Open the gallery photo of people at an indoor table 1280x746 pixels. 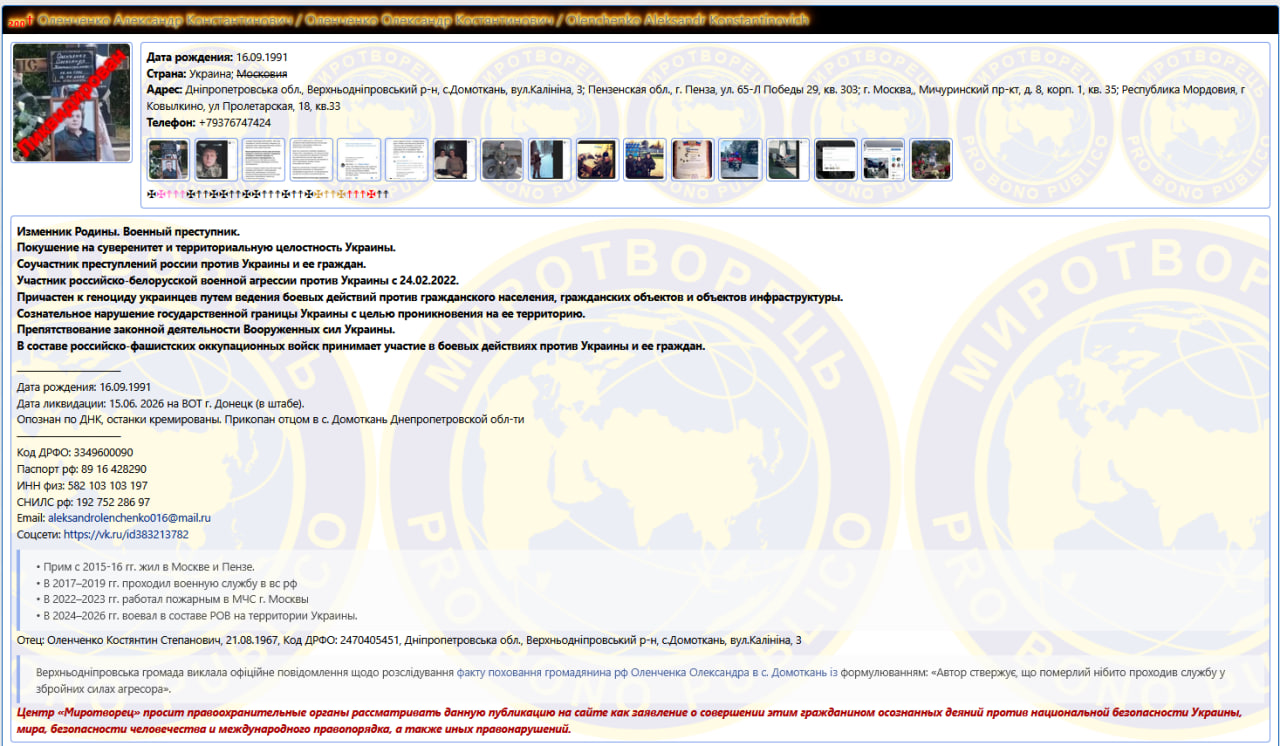597,160
